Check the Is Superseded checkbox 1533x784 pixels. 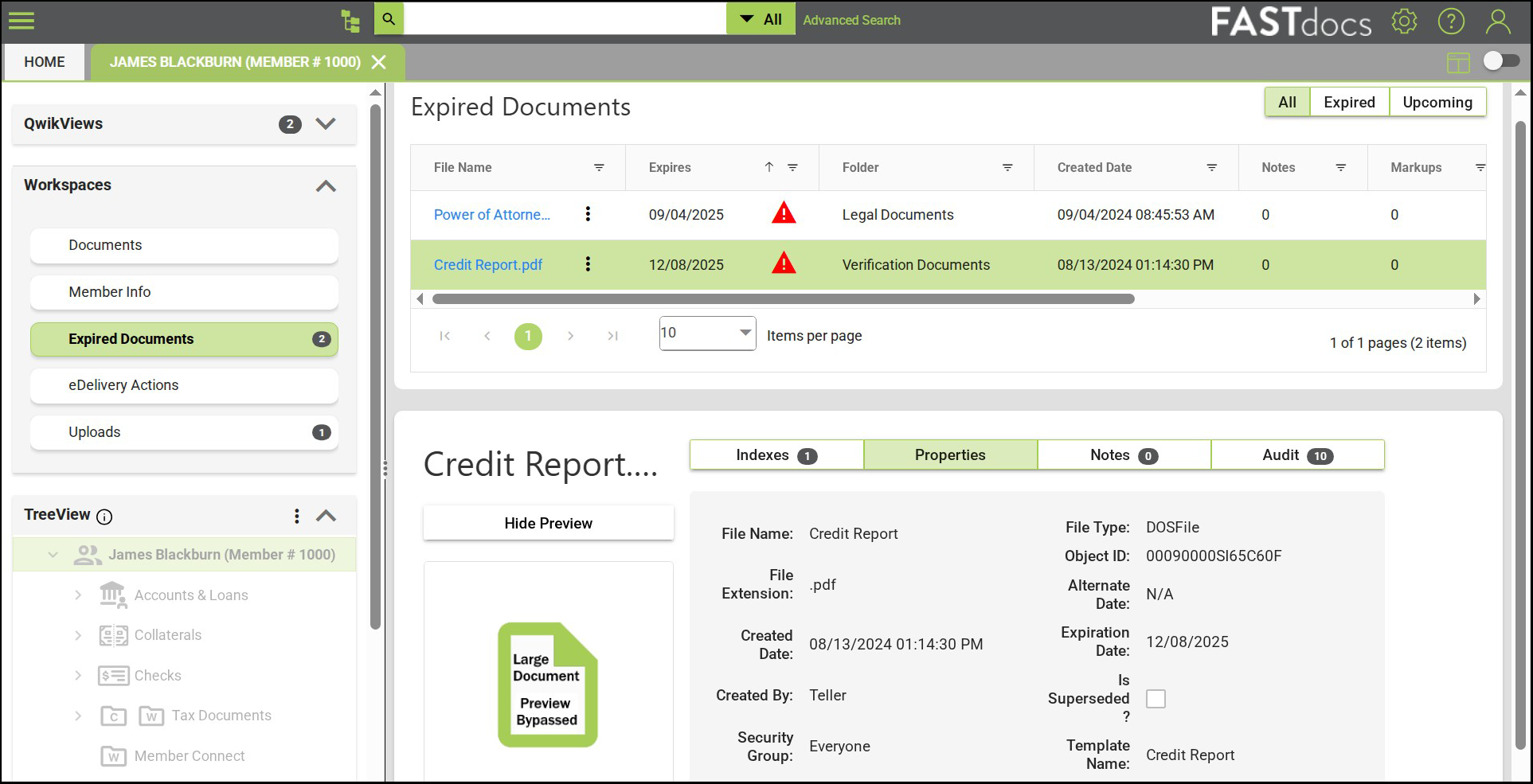click(x=1156, y=699)
